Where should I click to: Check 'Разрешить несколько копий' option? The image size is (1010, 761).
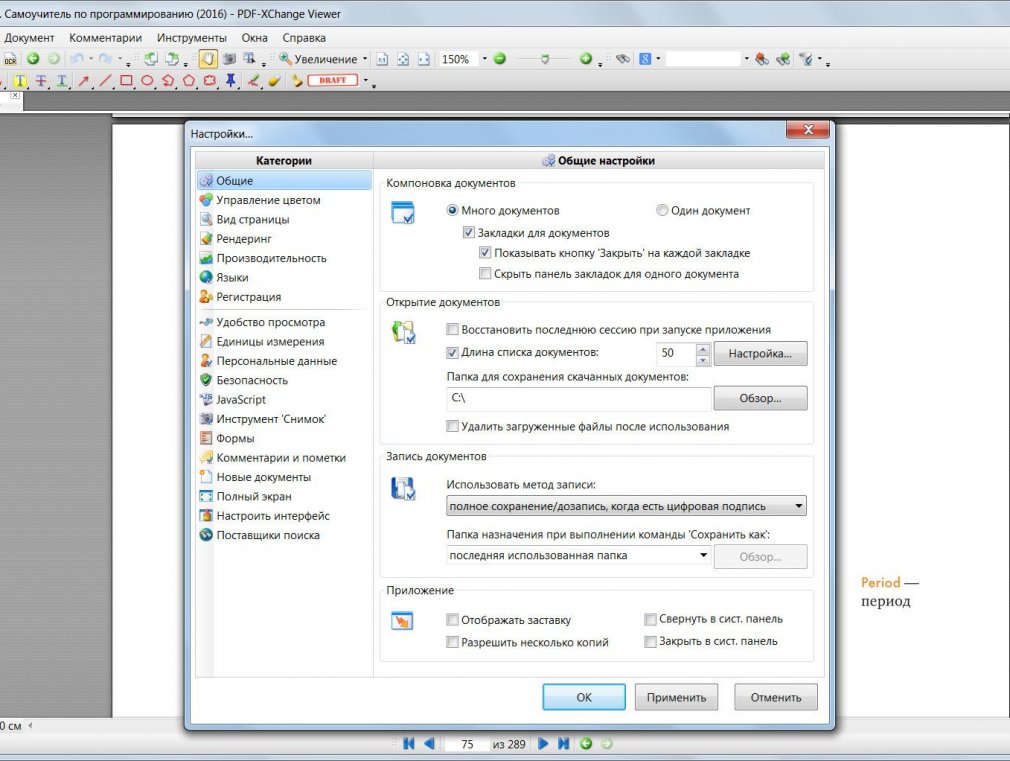(452, 642)
